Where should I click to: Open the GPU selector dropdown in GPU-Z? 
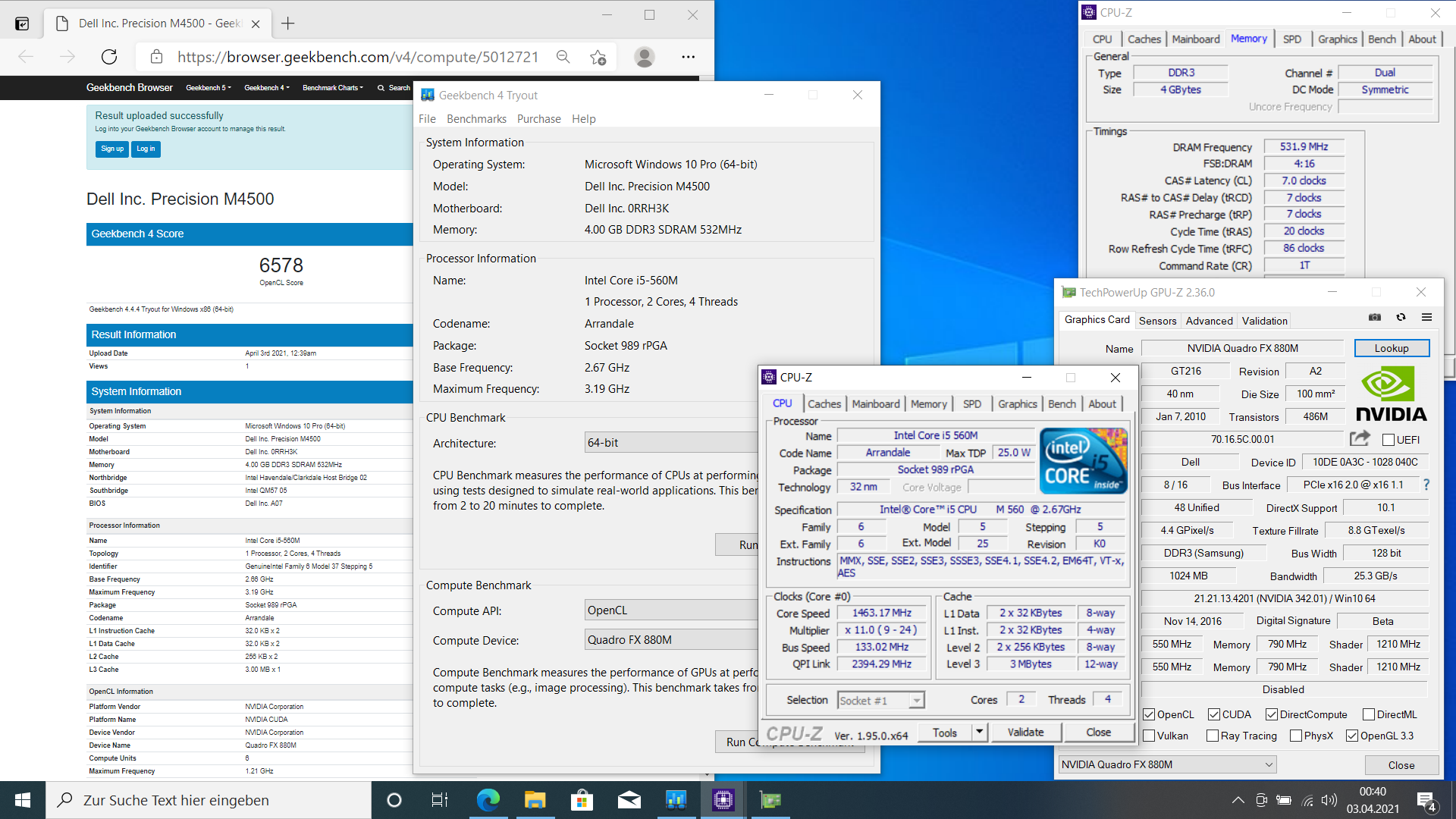tap(1167, 764)
